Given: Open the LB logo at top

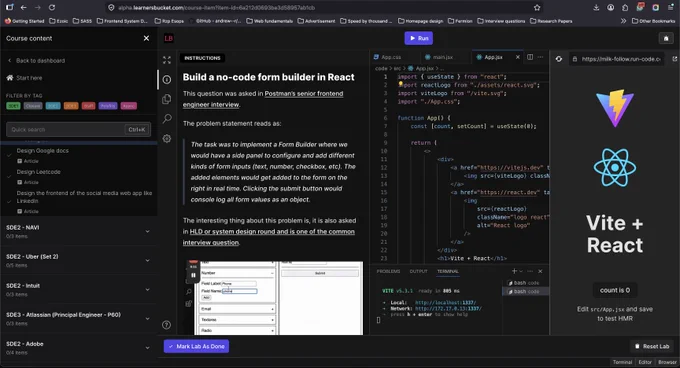Looking at the screenshot, I should (169, 38).
